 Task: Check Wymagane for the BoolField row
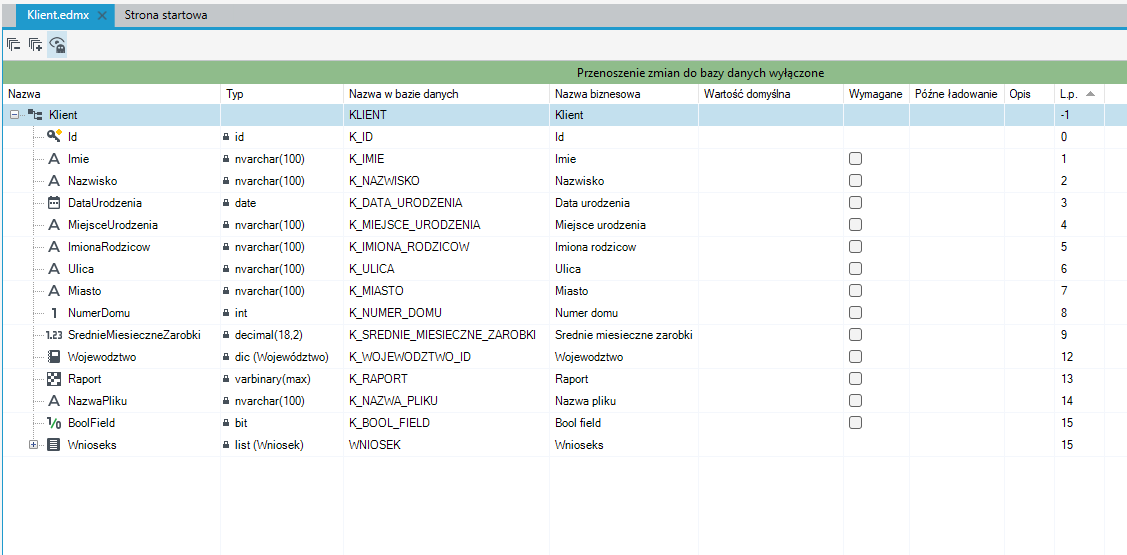855,423
